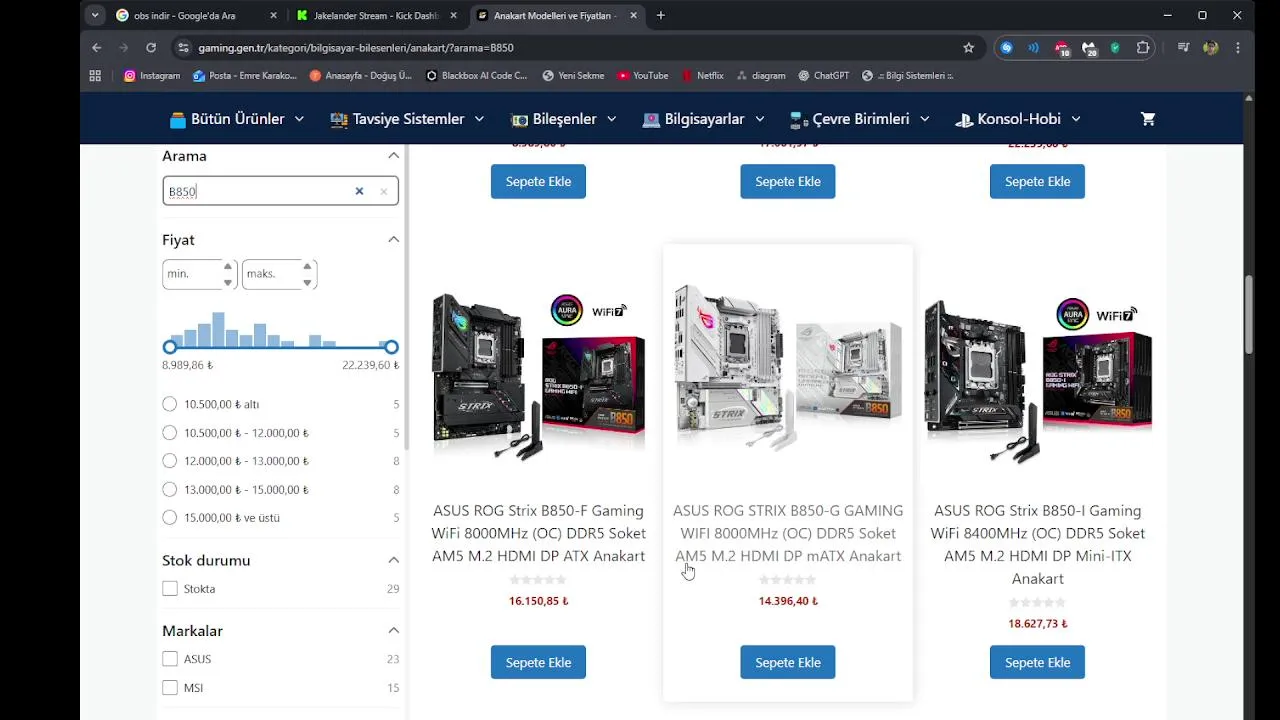Open the ASUS ROG STRIX B850-G GAMING WIFI title
The image size is (1280, 720).
(x=788, y=533)
